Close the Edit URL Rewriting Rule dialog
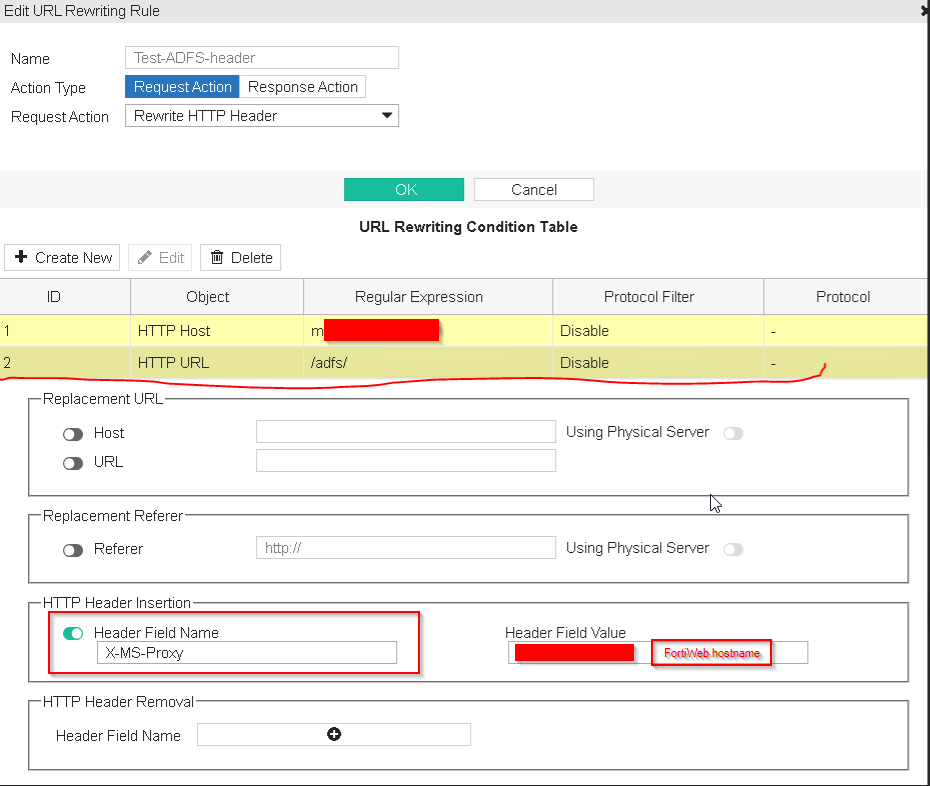This screenshot has height=786, width=930. click(x=923, y=10)
